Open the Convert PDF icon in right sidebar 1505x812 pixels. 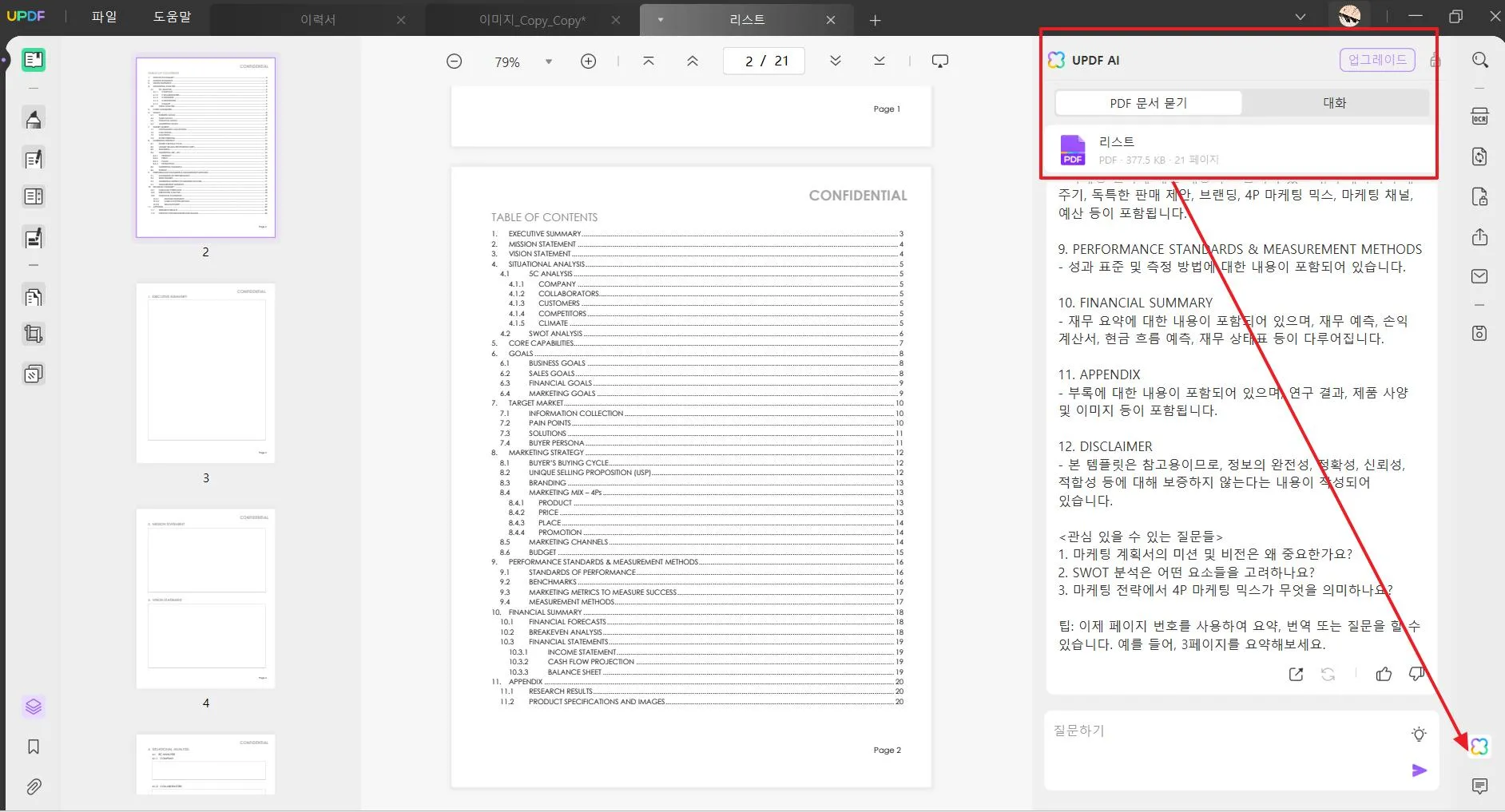coord(1479,156)
